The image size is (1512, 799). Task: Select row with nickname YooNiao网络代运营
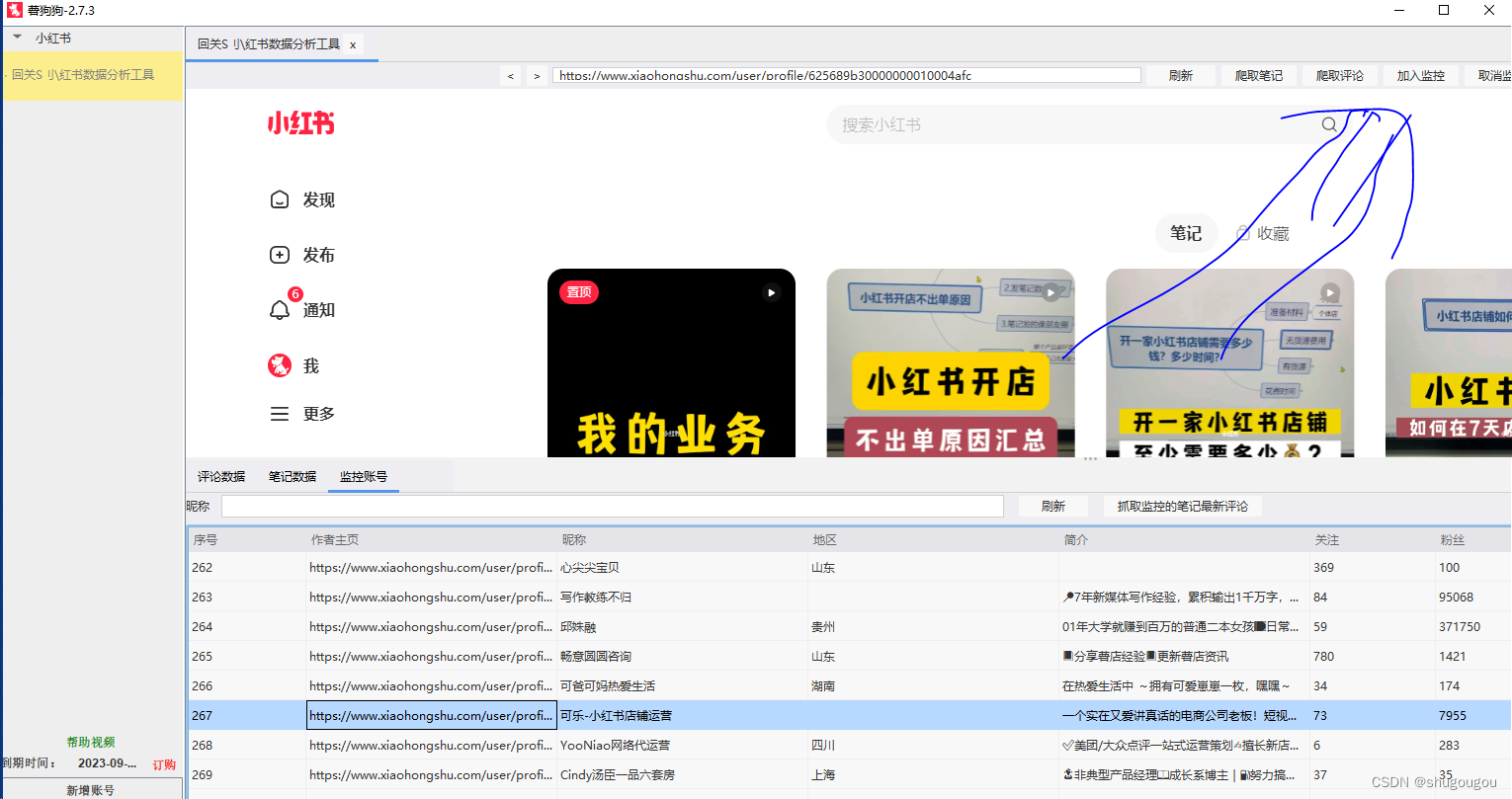tap(849, 745)
